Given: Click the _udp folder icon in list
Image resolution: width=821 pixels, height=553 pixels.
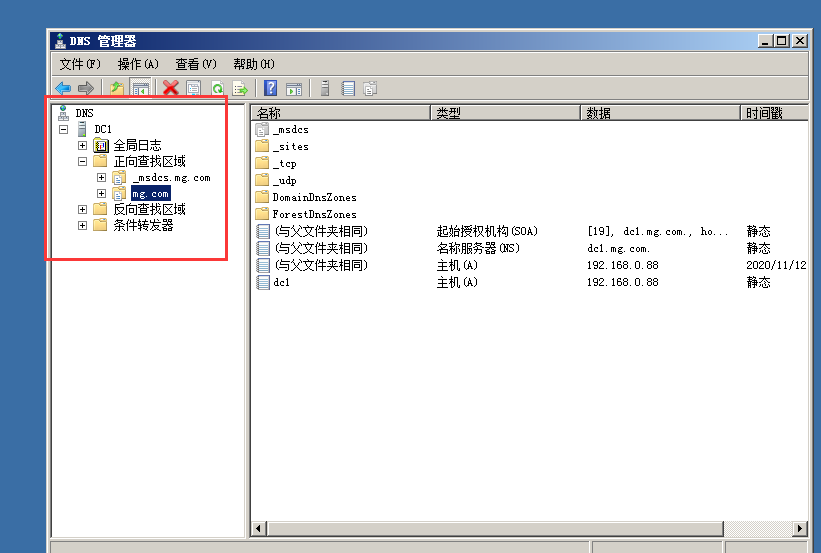Looking at the screenshot, I should tap(262, 180).
